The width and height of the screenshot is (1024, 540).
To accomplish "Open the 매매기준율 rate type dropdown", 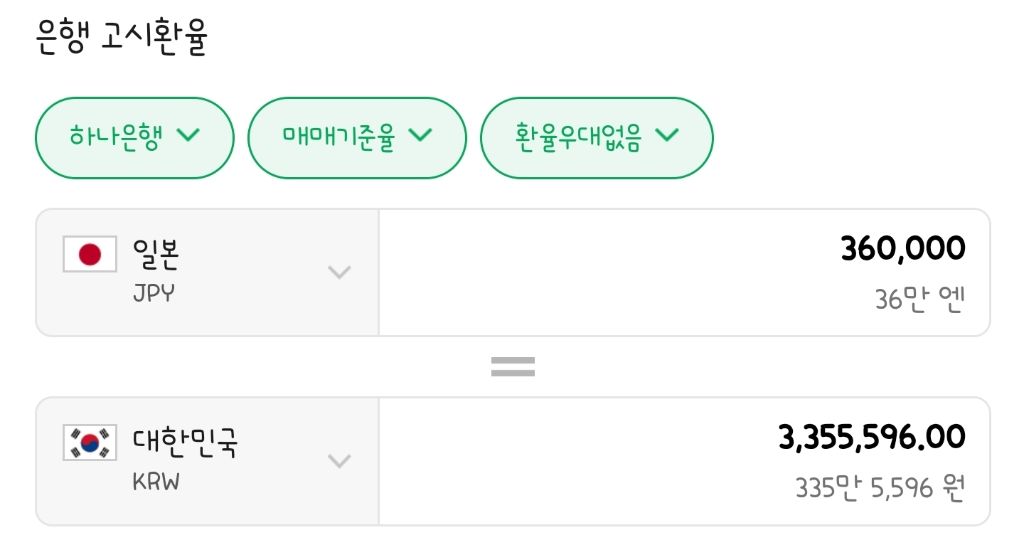I will point(356,137).
